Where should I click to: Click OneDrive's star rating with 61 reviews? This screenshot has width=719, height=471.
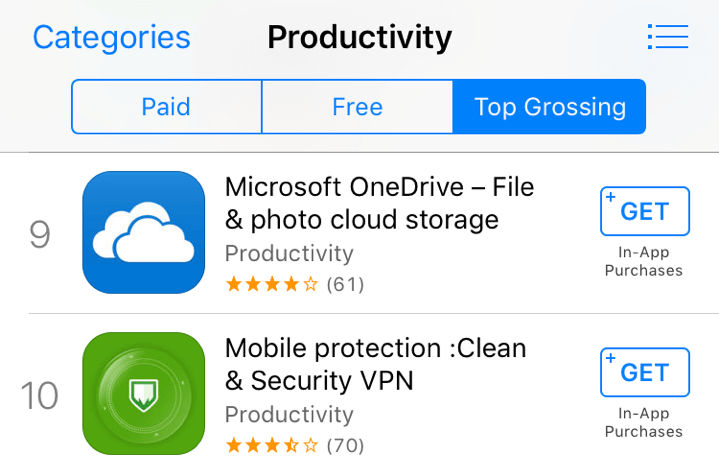pyautogui.click(x=294, y=284)
